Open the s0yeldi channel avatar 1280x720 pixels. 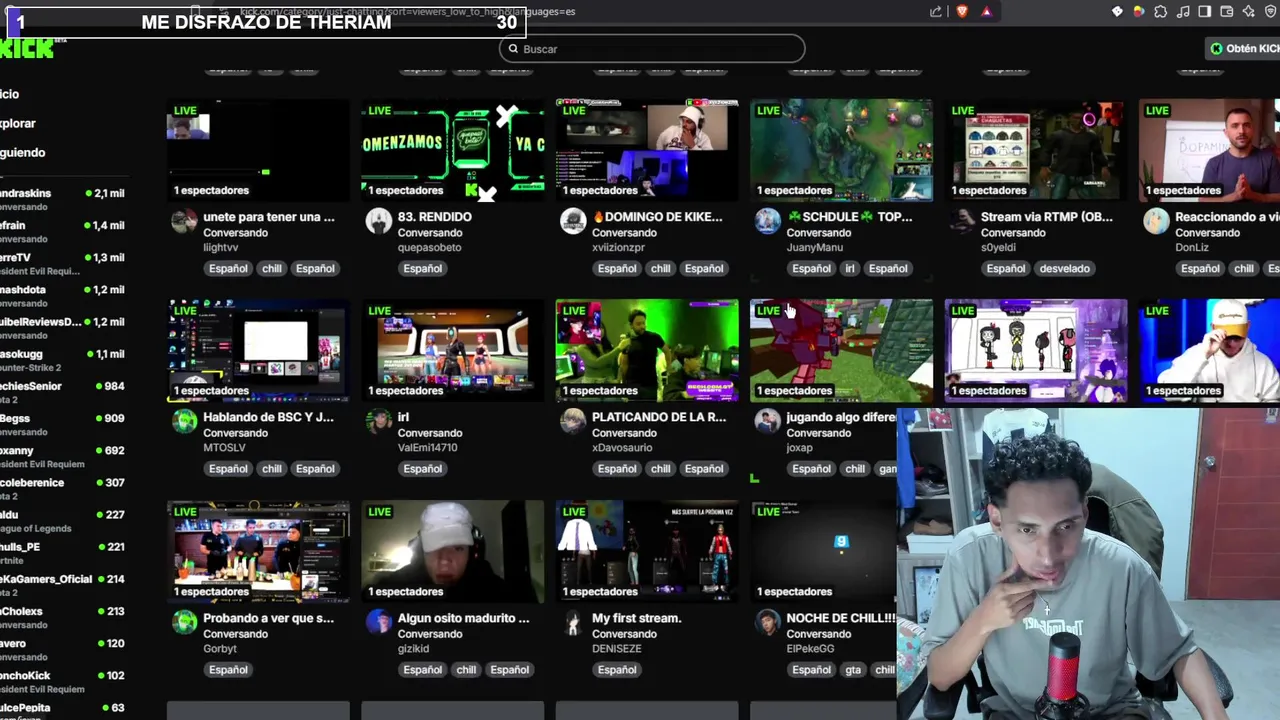tap(962, 221)
